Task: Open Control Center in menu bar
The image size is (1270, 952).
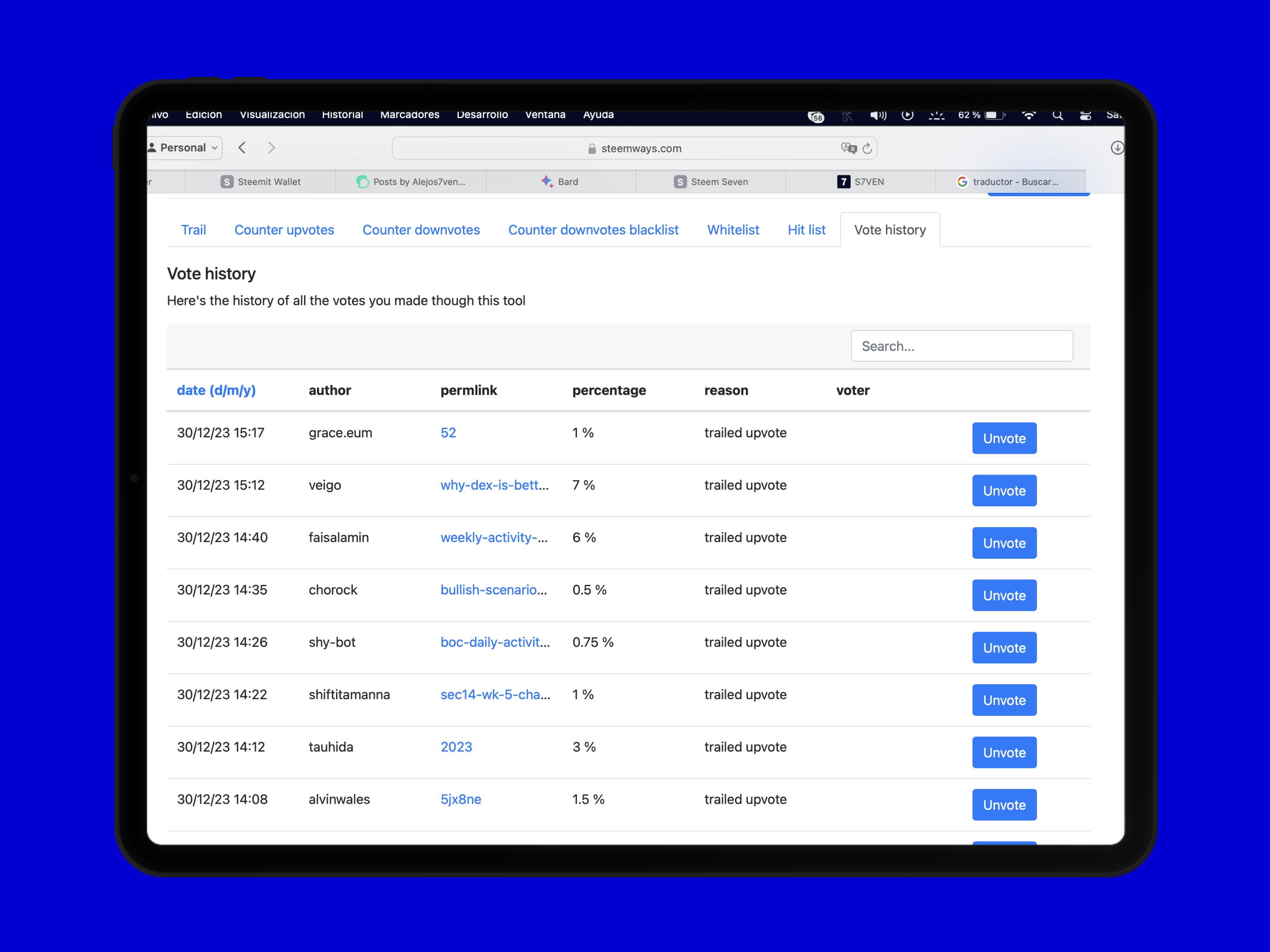Action: 1085,115
